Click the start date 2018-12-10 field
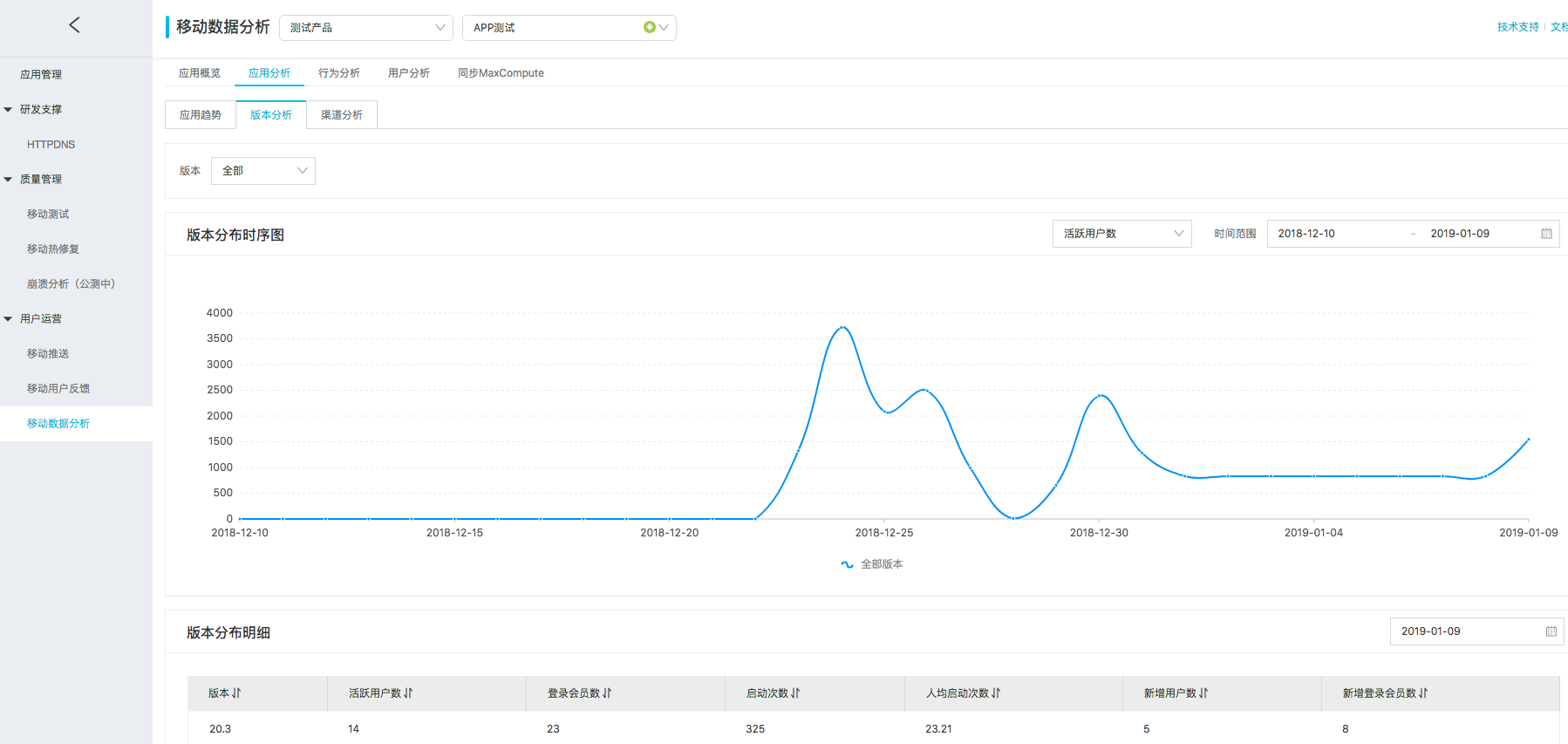This screenshot has height=744, width=1568. pyautogui.click(x=1306, y=234)
